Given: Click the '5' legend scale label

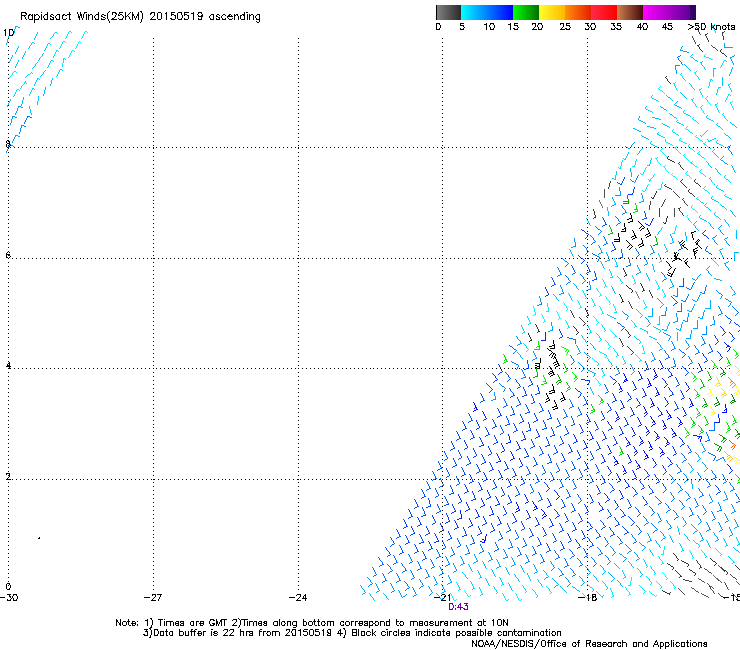Looking at the screenshot, I should pos(462,27).
